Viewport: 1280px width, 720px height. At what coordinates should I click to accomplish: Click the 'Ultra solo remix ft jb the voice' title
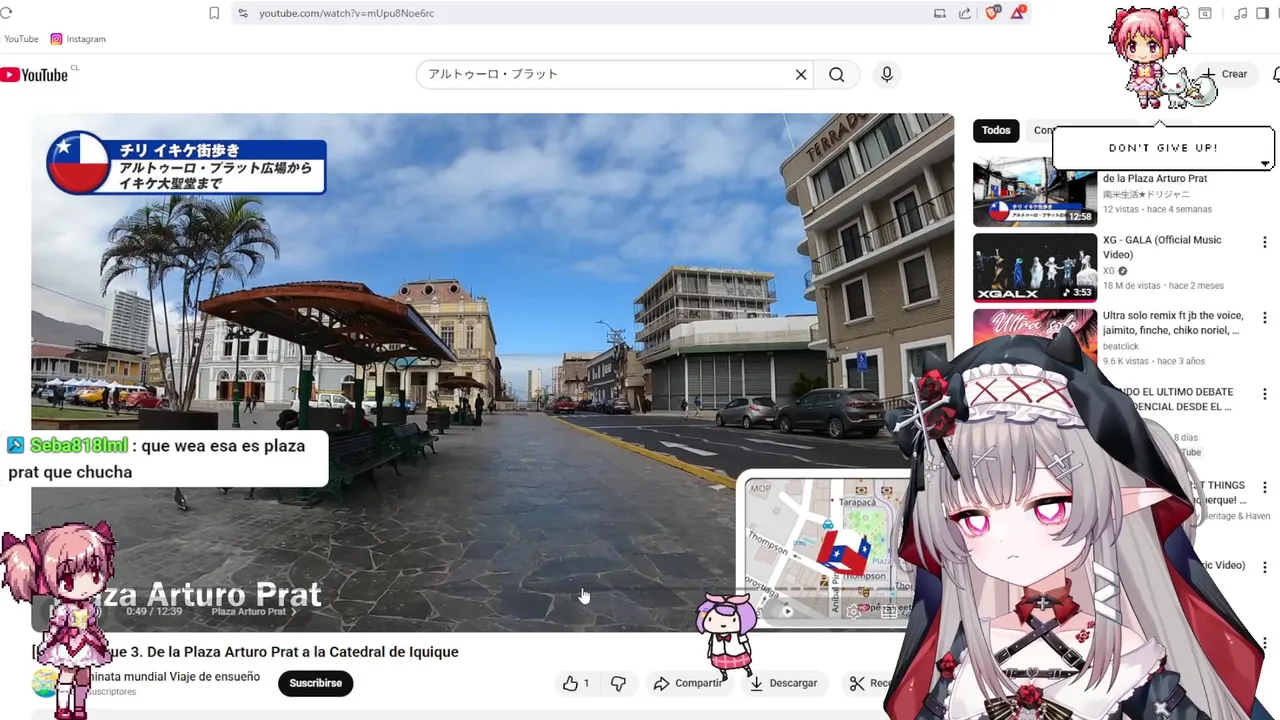click(x=1172, y=323)
